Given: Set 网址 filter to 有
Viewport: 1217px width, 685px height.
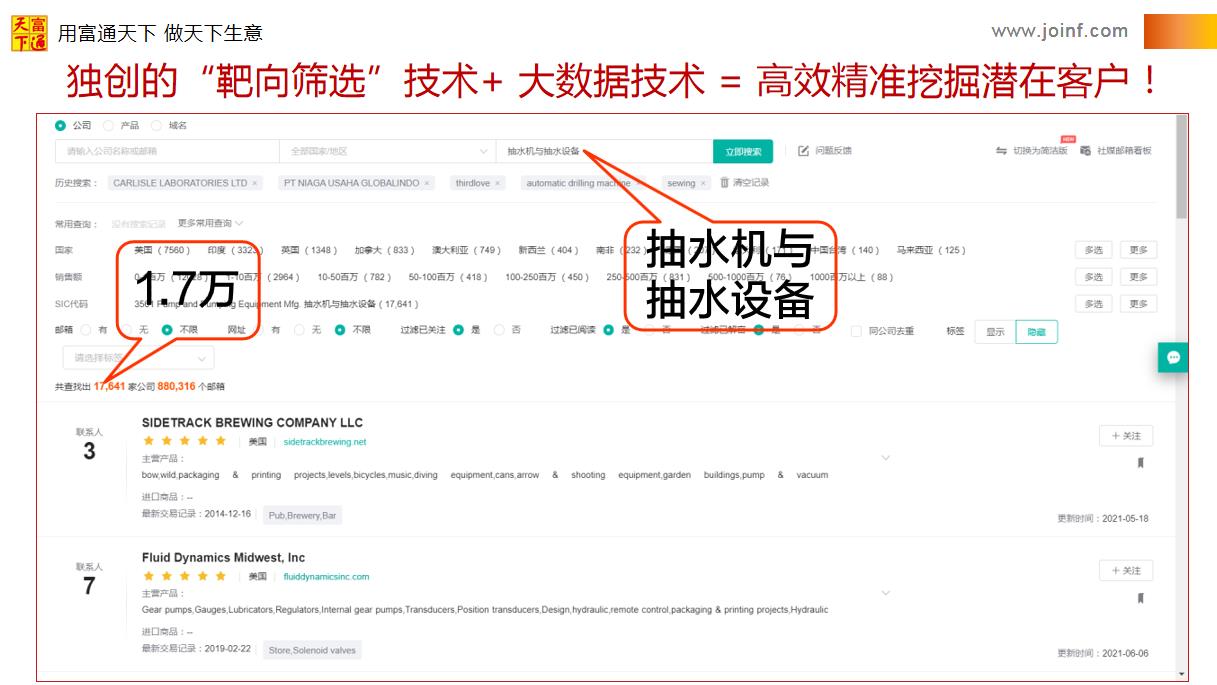Looking at the screenshot, I should pos(258,330).
